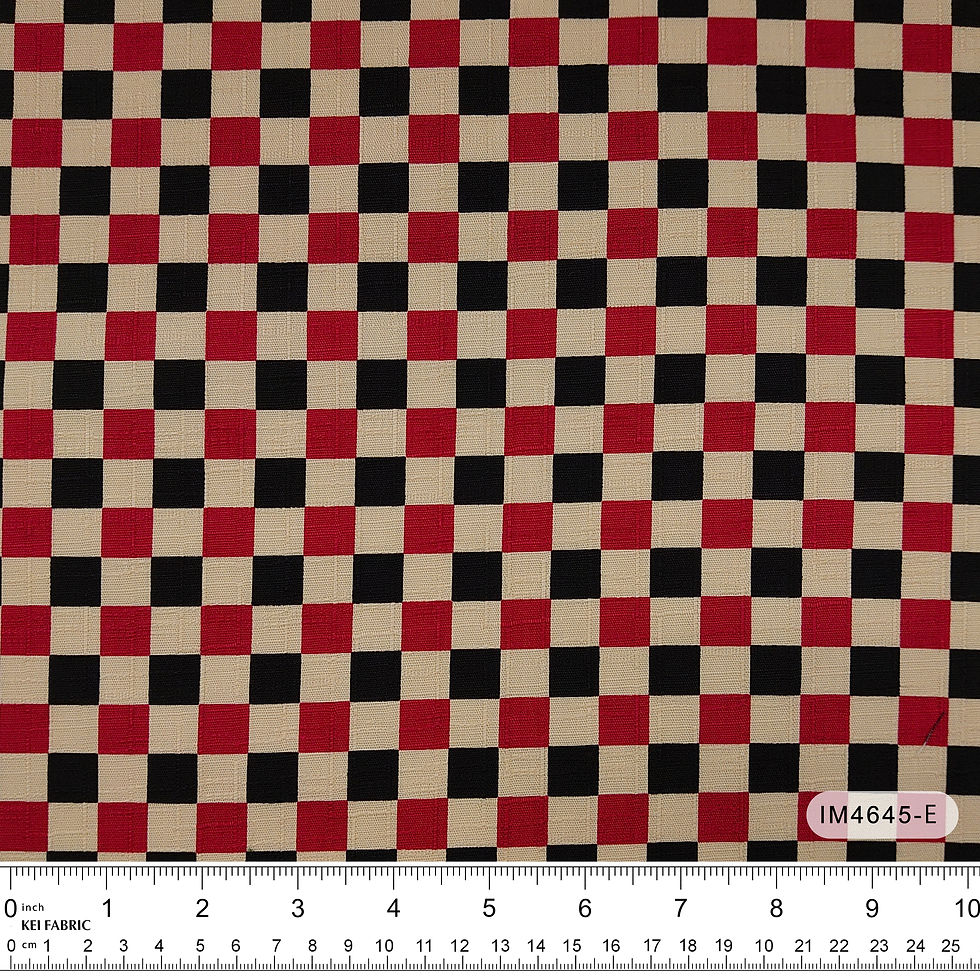Click the 3 inch number on the ruler

[x=298, y=908]
